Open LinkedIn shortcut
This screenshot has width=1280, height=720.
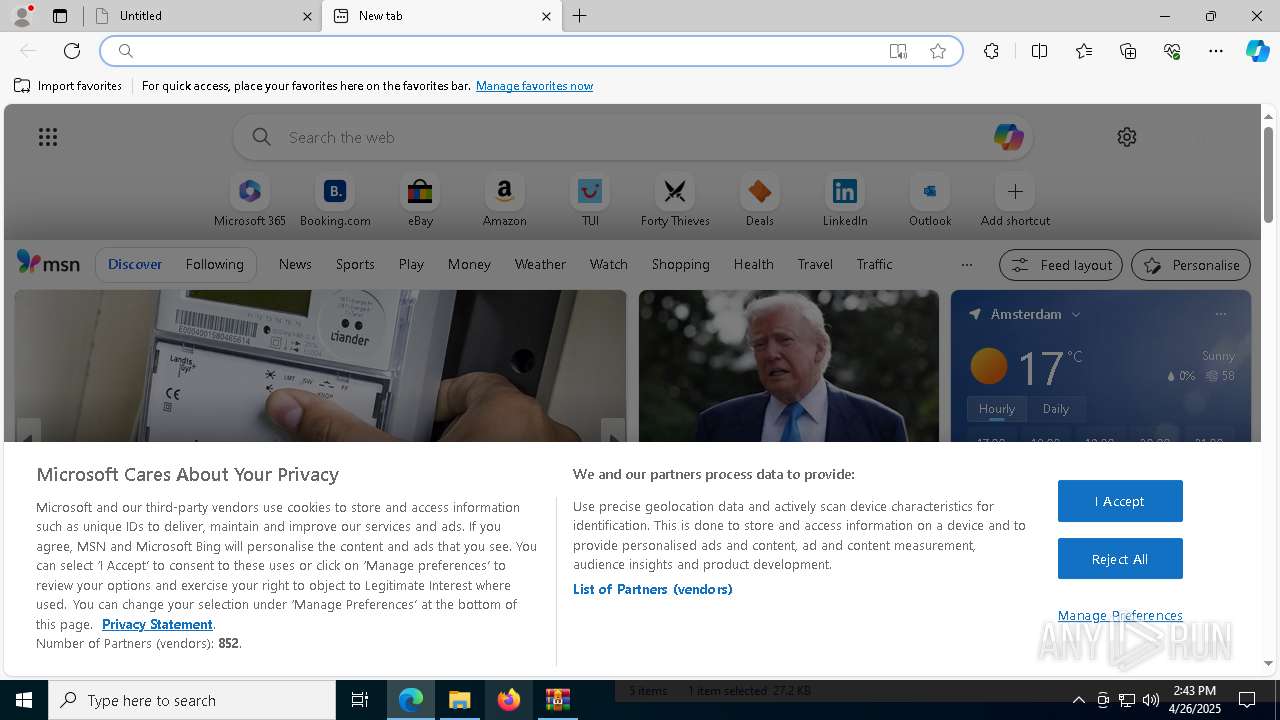pos(845,201)
